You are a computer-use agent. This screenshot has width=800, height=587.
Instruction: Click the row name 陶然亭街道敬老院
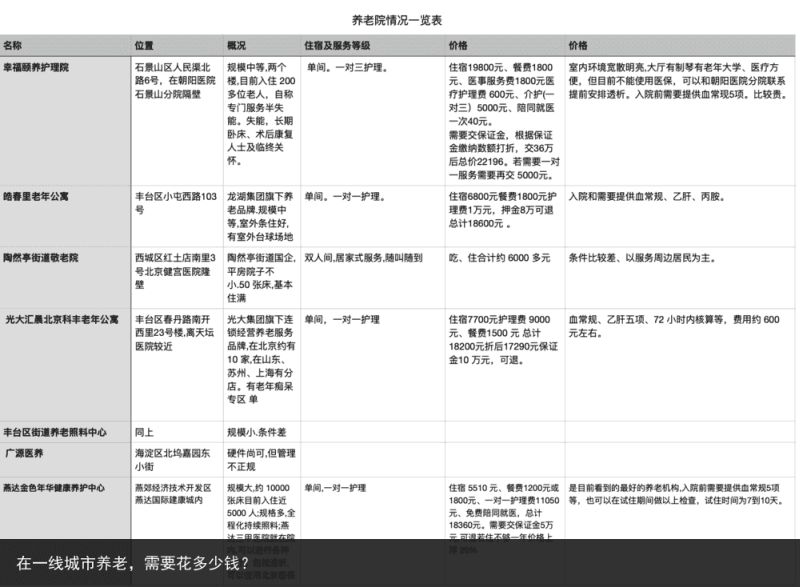click(41, 258)
